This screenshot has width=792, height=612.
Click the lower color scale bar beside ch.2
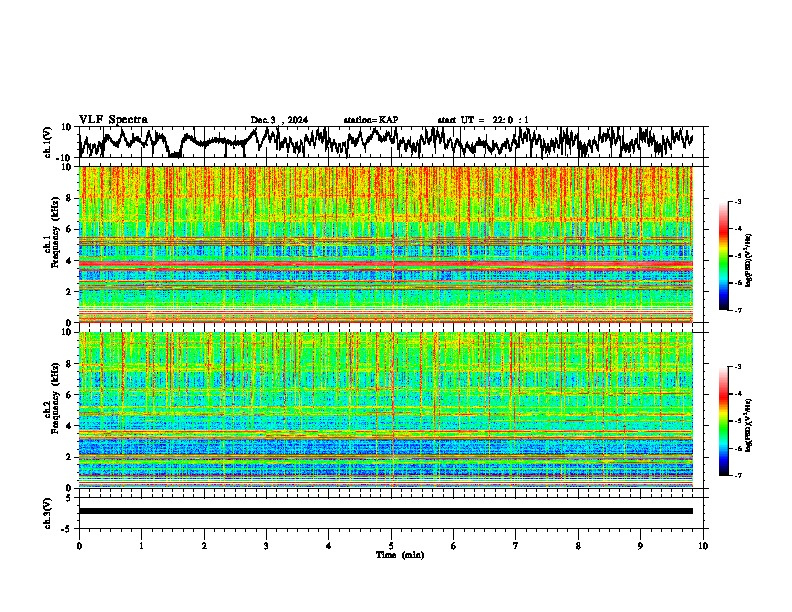[x=723, y=421]
